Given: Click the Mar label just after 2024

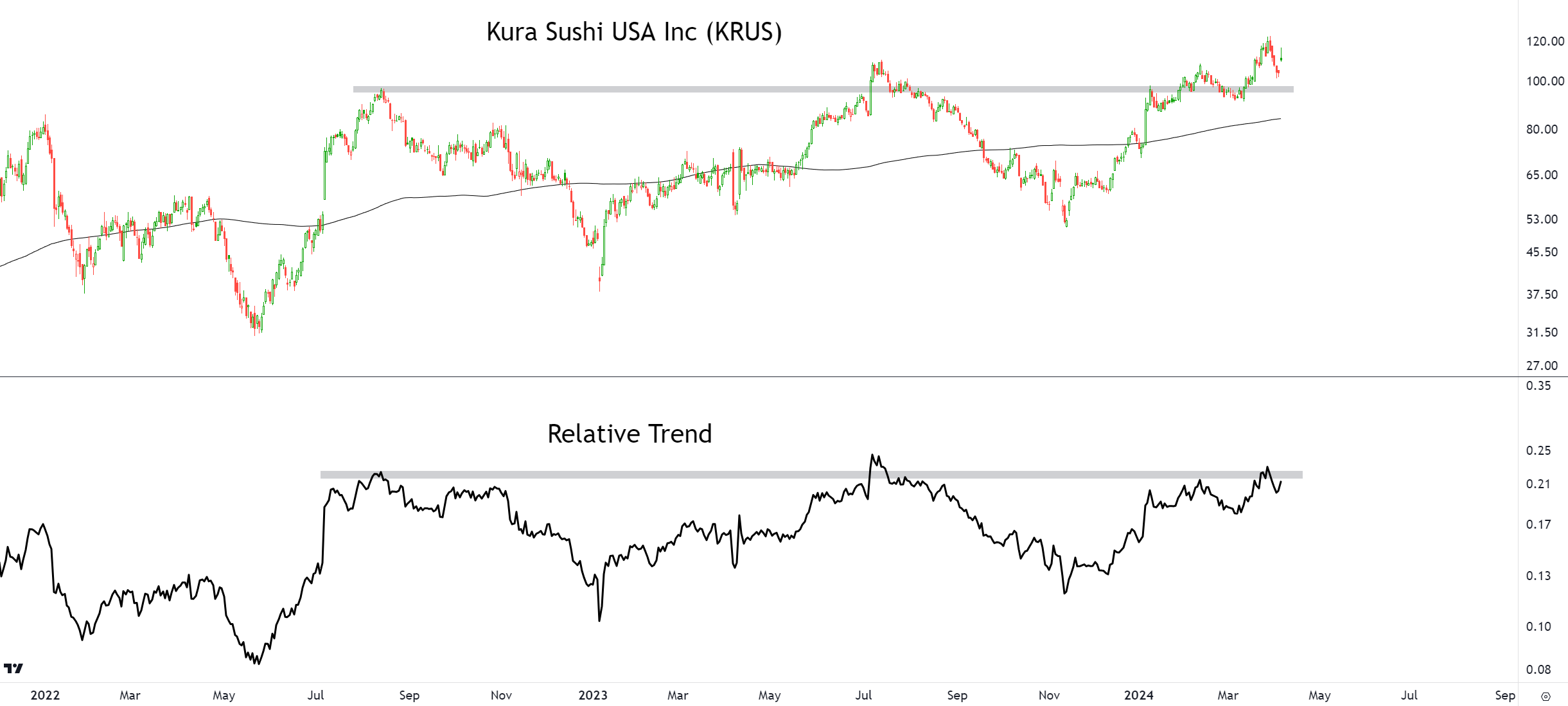Looking at the screenshot, I should [x=1228, y=695].
